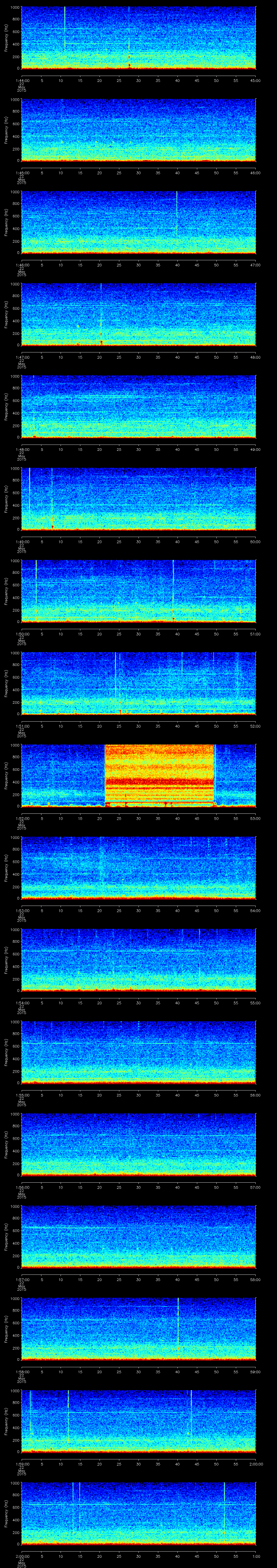Screen dimensions: 277x1568
Task: Click the "1:53:00" time axis label
Action: coord(22,910)
